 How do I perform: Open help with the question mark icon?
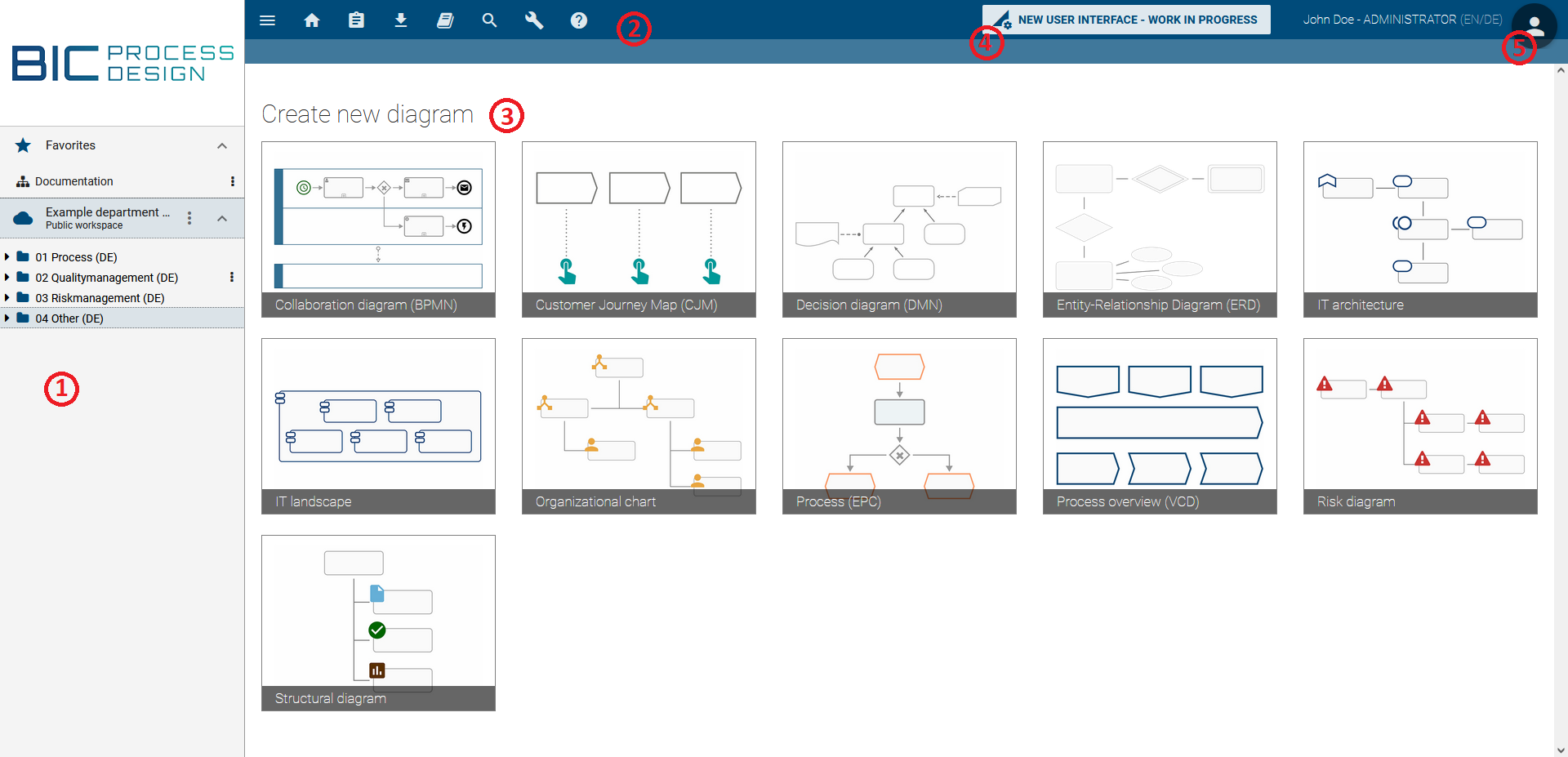(x=578, y=20)
